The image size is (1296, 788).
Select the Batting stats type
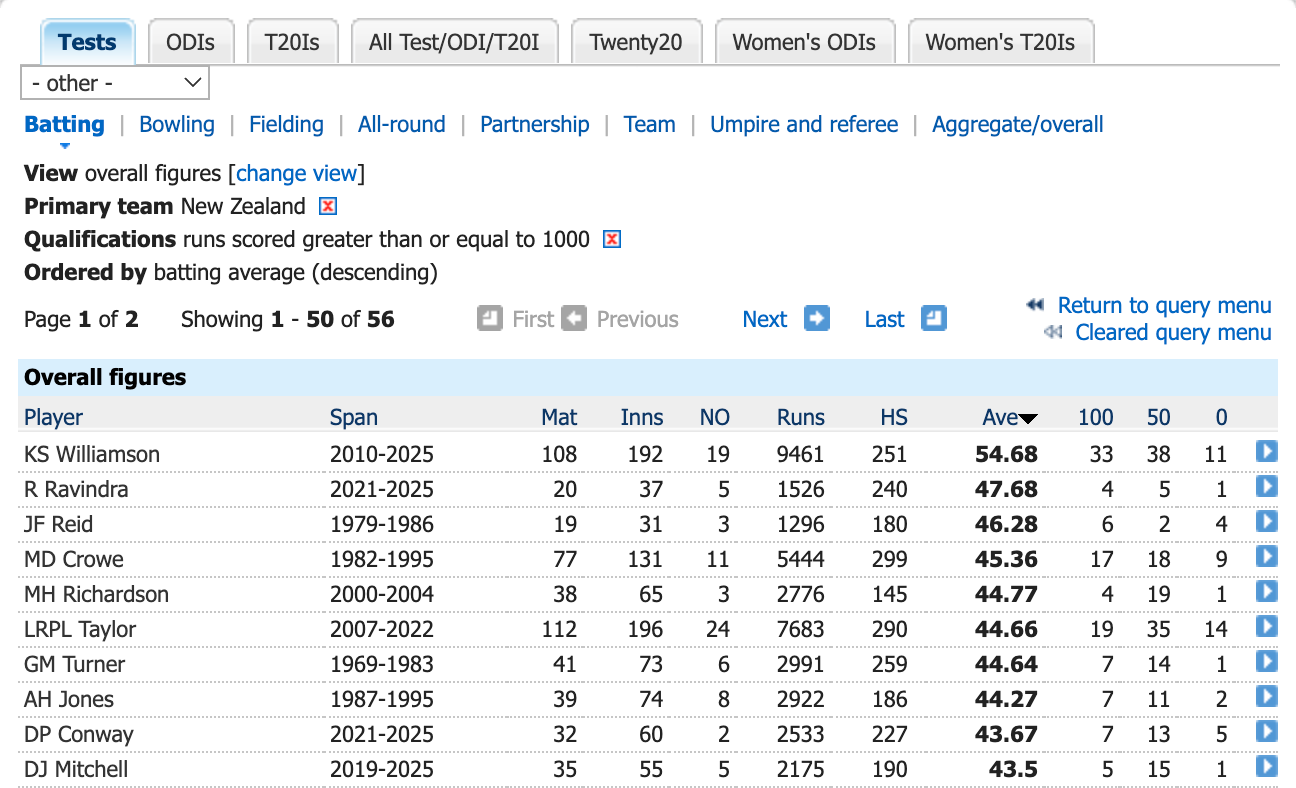pyautogui.click(x=64, y=124)
